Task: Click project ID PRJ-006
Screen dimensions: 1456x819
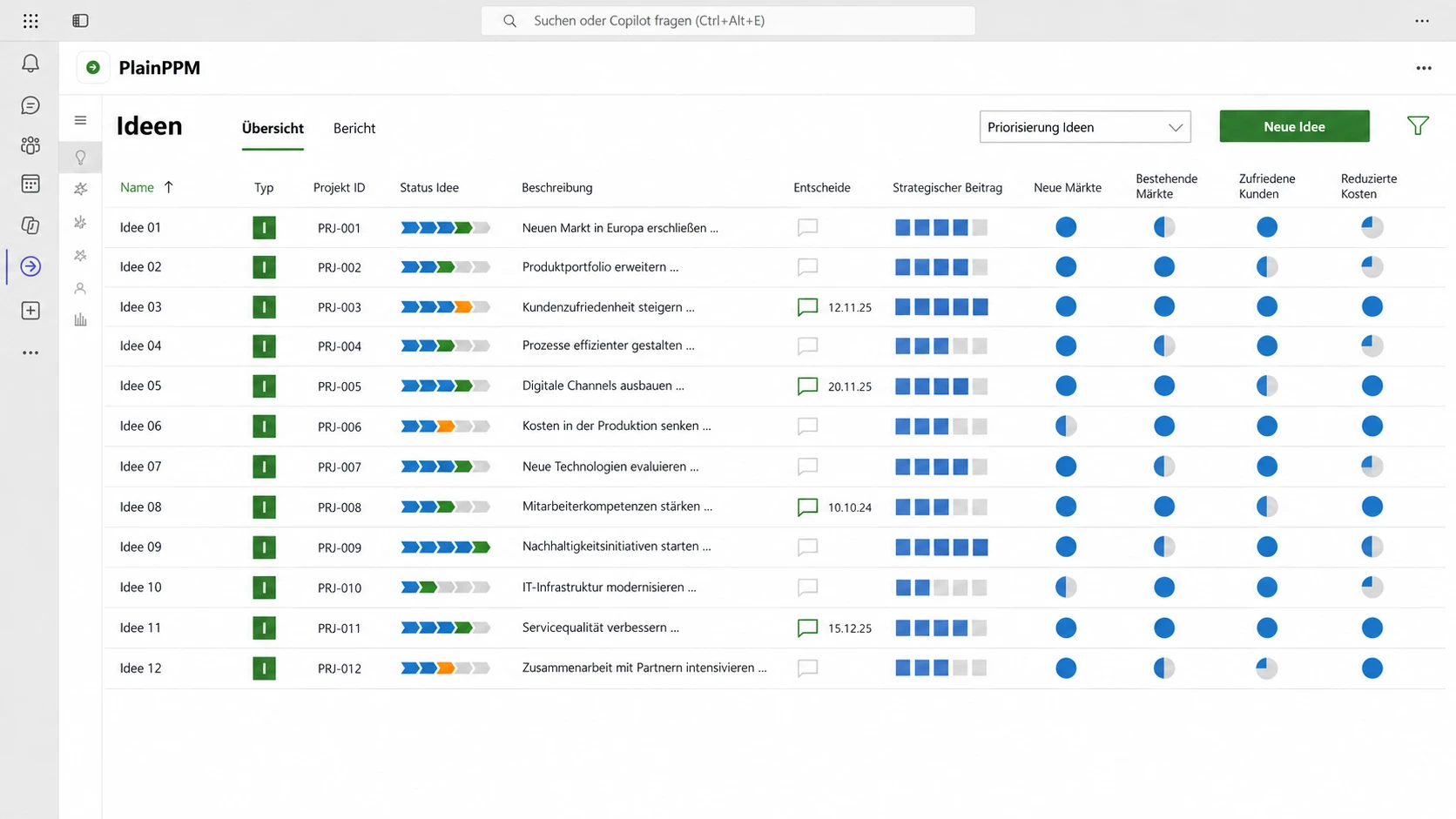Action: pos(340,426)
